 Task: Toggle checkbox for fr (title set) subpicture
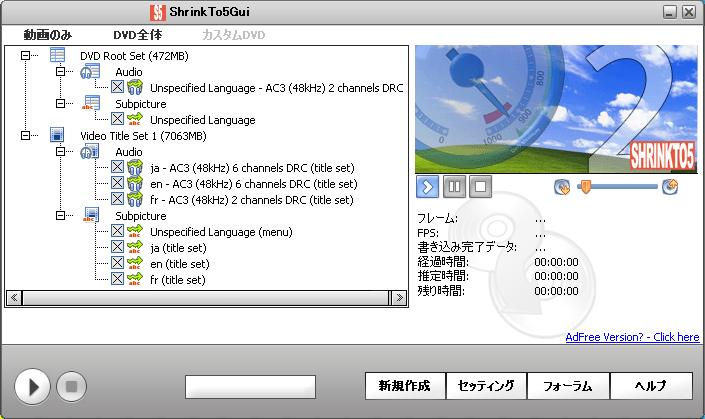[x=117, y=279]
